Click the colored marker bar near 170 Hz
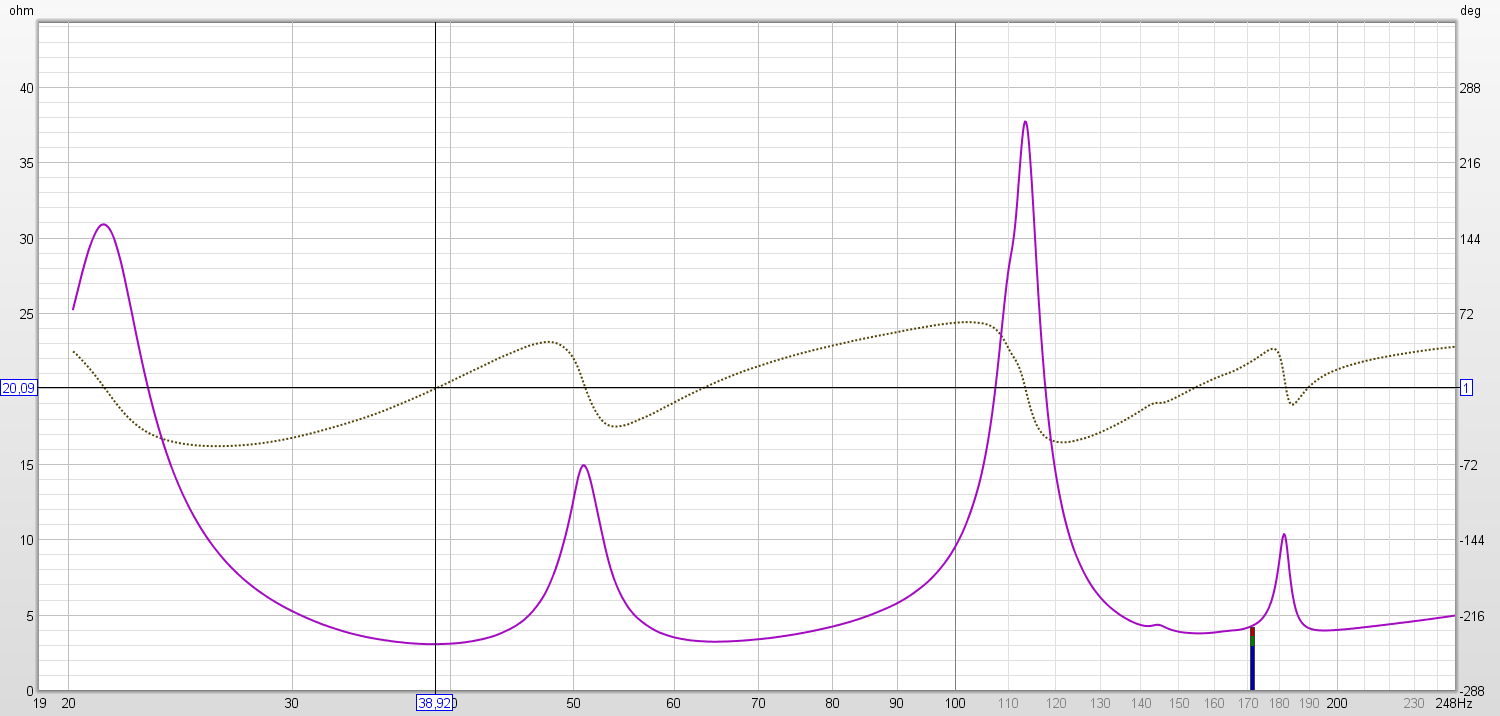The width and height of the screenshot is (1500, 716). pyautogui.click(x=1251, y=659)
